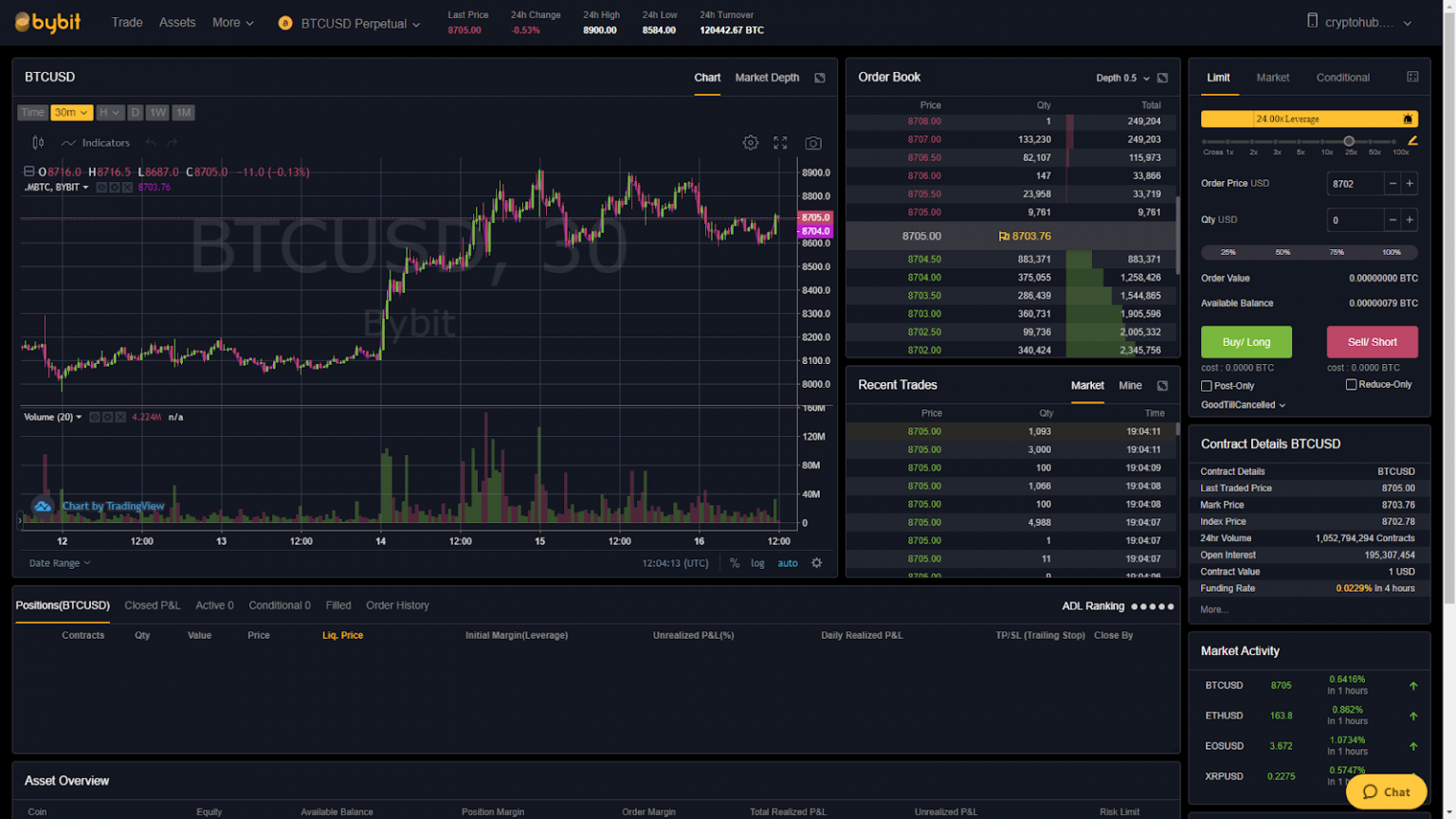Toggle auto scale on chart
This screenshot has height=819, width=1456.
click(788, 563)
